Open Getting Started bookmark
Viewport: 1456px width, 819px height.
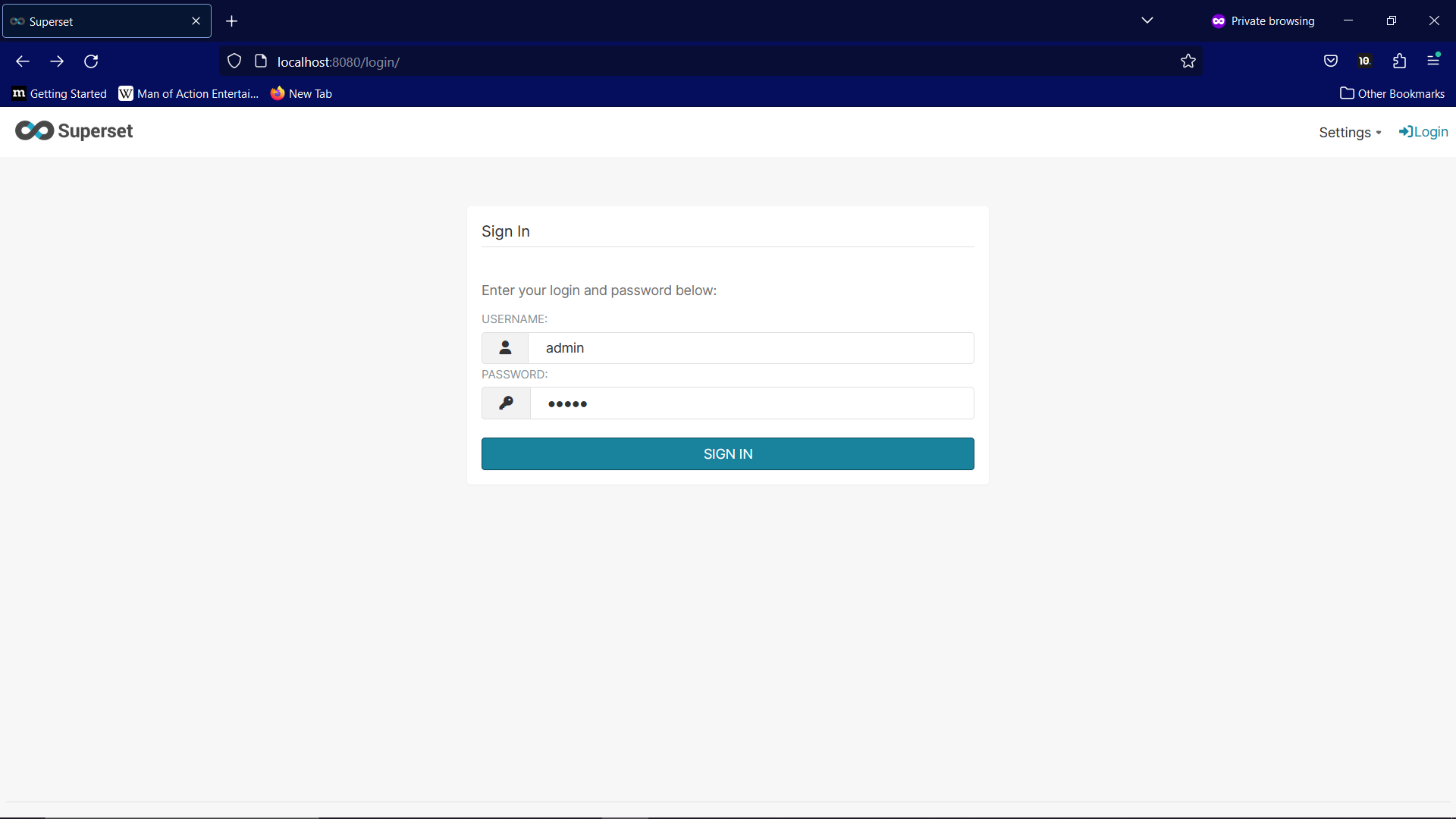tap(59, 94)
